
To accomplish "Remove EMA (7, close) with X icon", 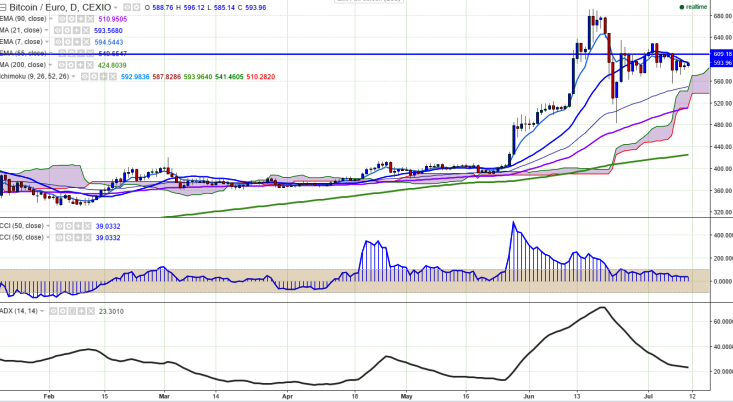I will (86, 42).
